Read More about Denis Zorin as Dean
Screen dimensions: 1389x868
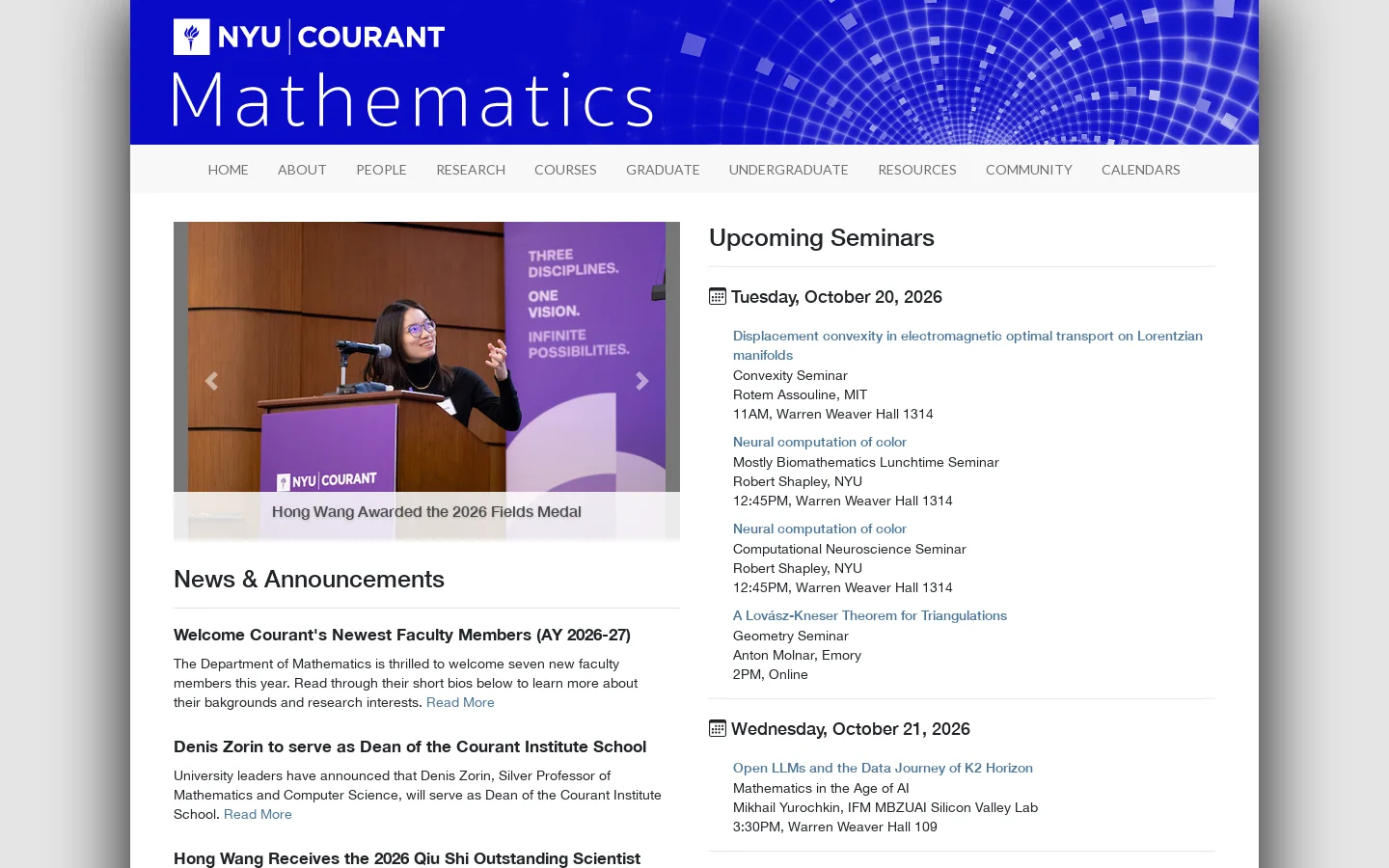pos(258,814)
